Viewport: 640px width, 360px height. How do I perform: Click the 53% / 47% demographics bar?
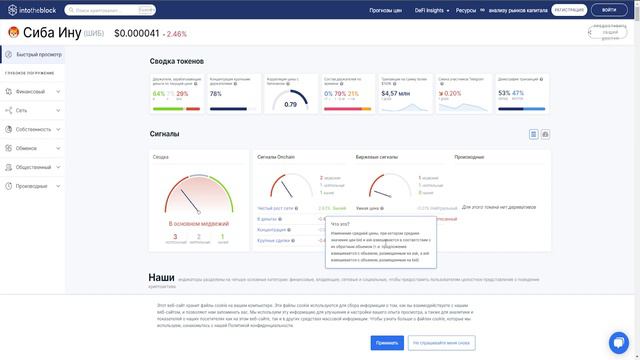(522, 109)
